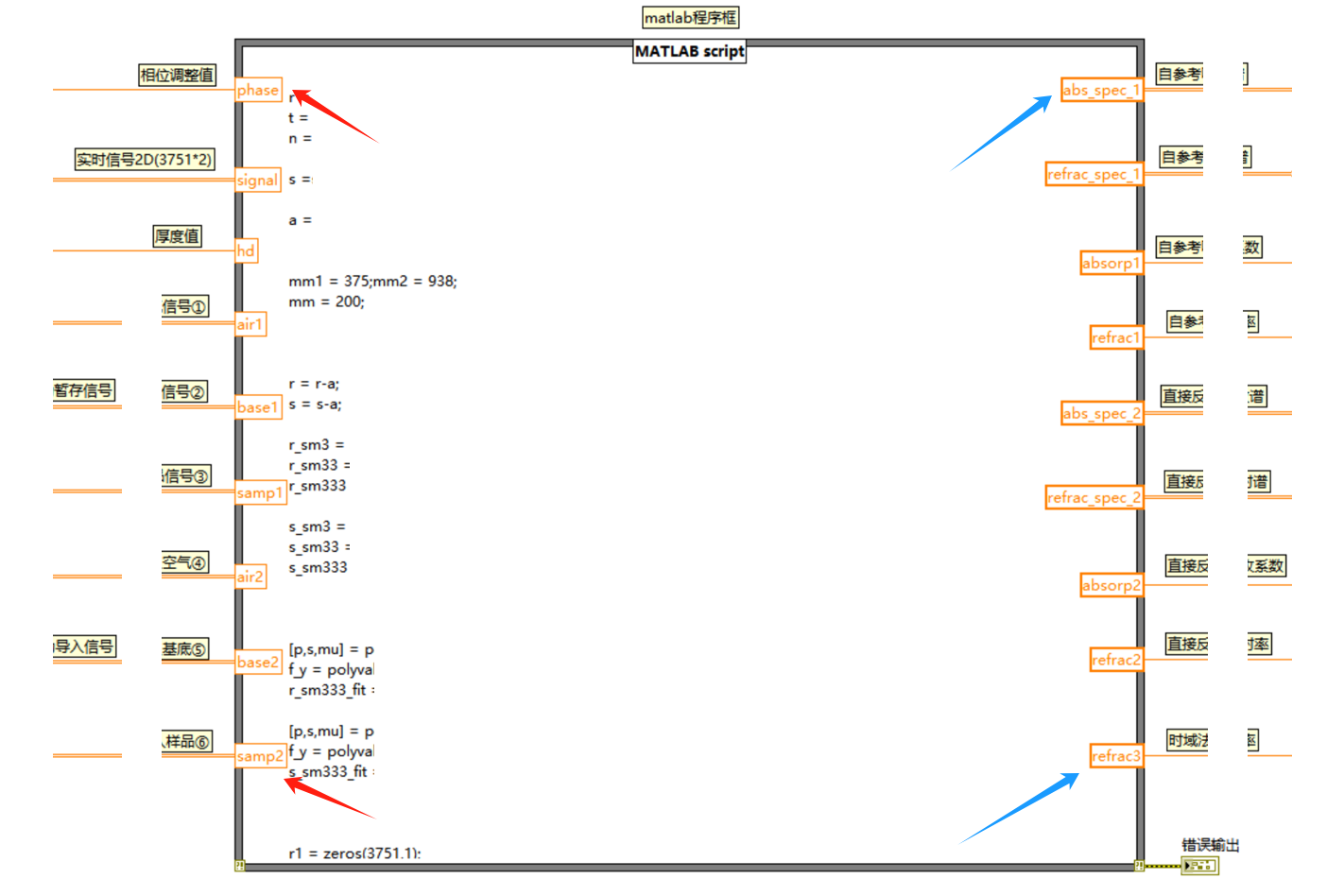
Task: Select the absorp1 output terminal
Action: pos(1112,263)
